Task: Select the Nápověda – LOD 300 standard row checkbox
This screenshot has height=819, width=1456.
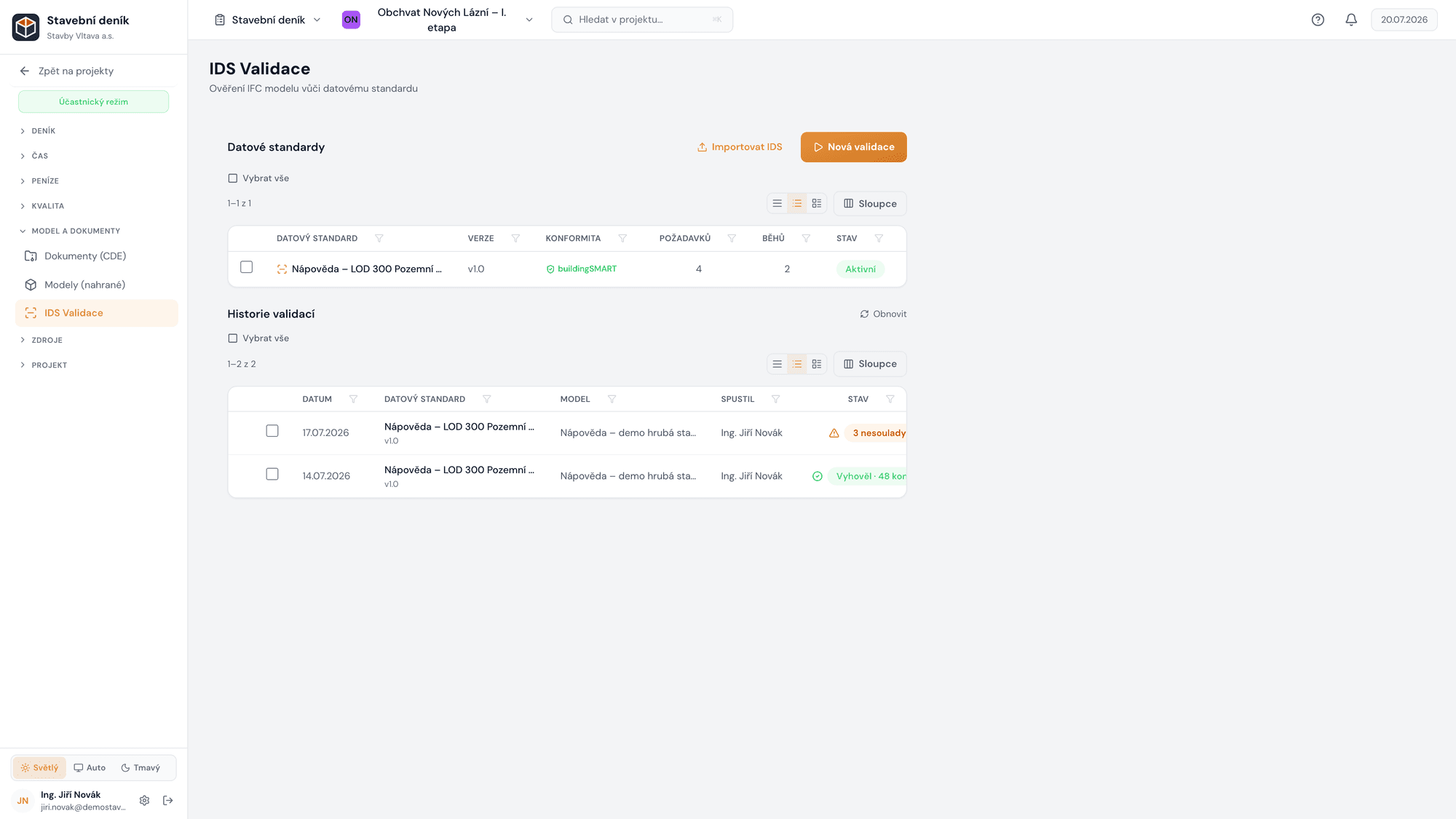Action: (x=247, y=267)
